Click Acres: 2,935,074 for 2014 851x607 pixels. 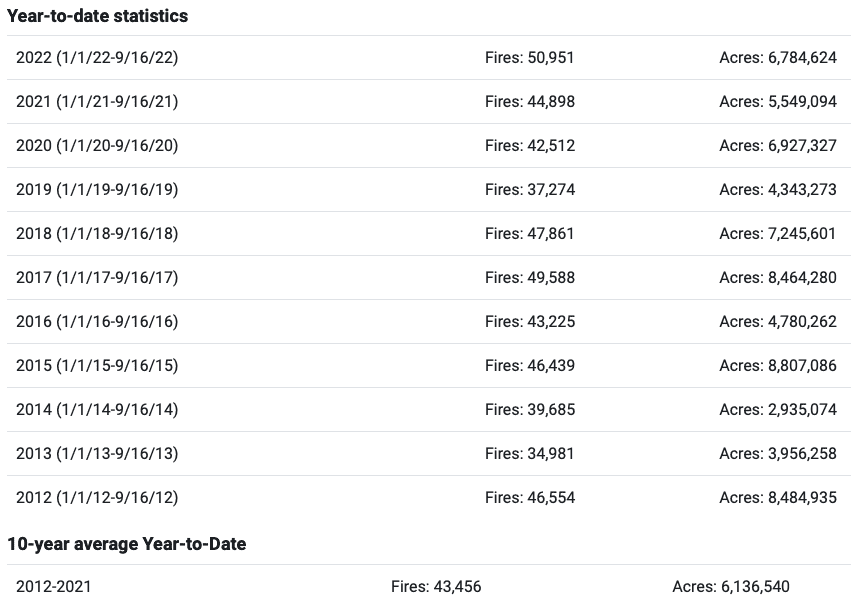pyautogui.click(x=778, y=409)
